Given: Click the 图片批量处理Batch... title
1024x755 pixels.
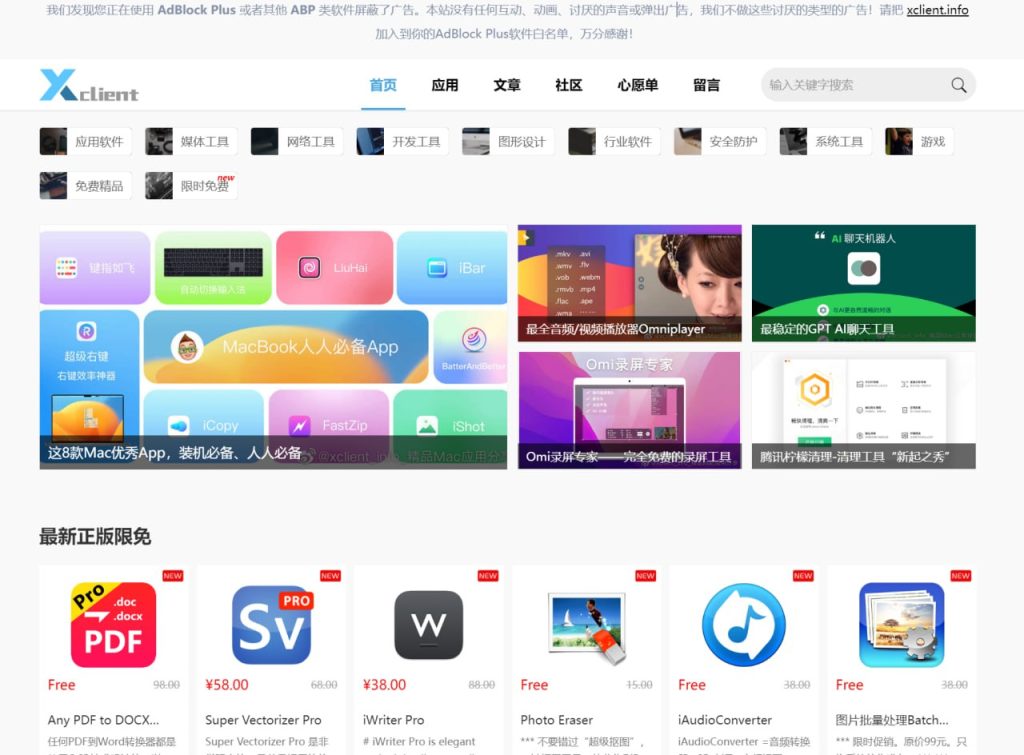Looking at the screenshot, I should click(x=892, y=720).
